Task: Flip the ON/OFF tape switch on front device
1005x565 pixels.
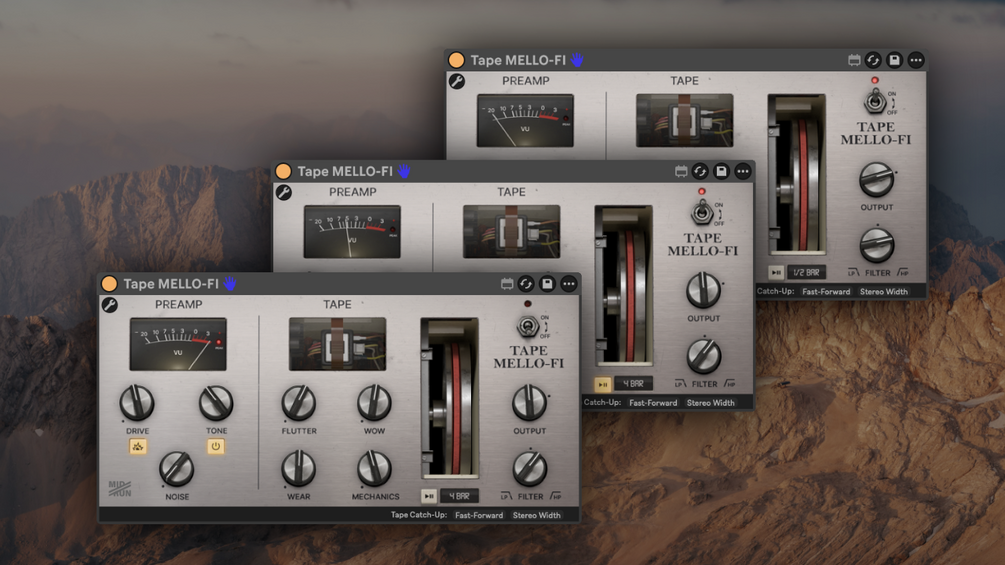Action: (x=528, y=327)
